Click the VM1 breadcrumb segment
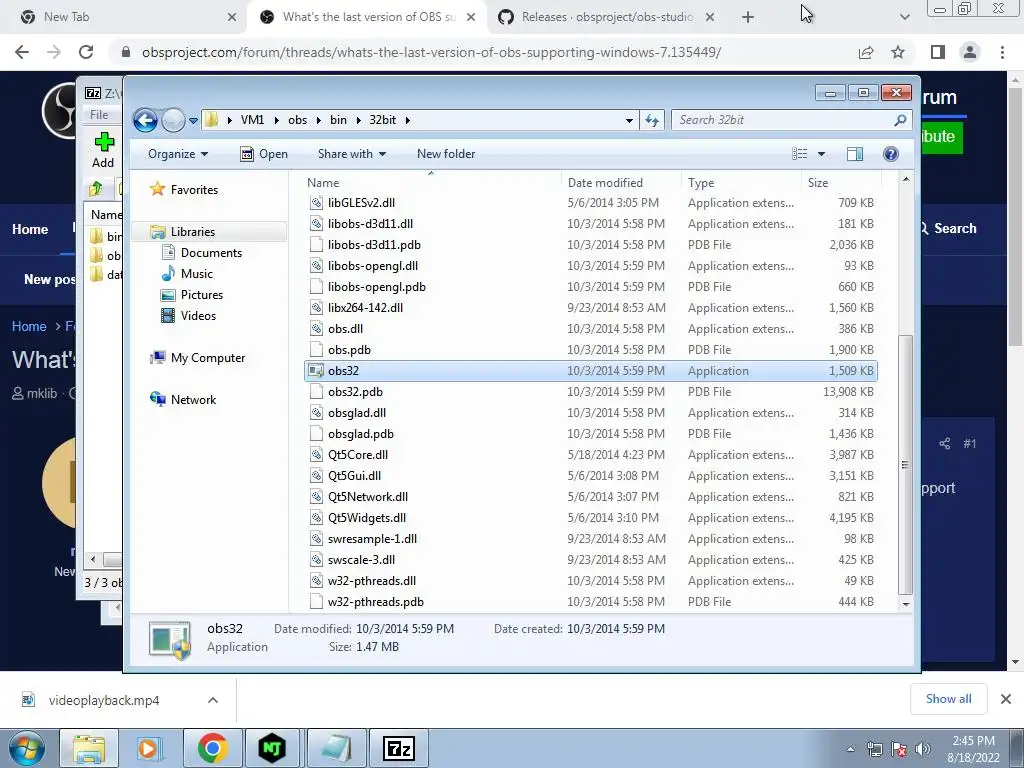This screenshot has height=768, width=1024. [x=252, y=120]
